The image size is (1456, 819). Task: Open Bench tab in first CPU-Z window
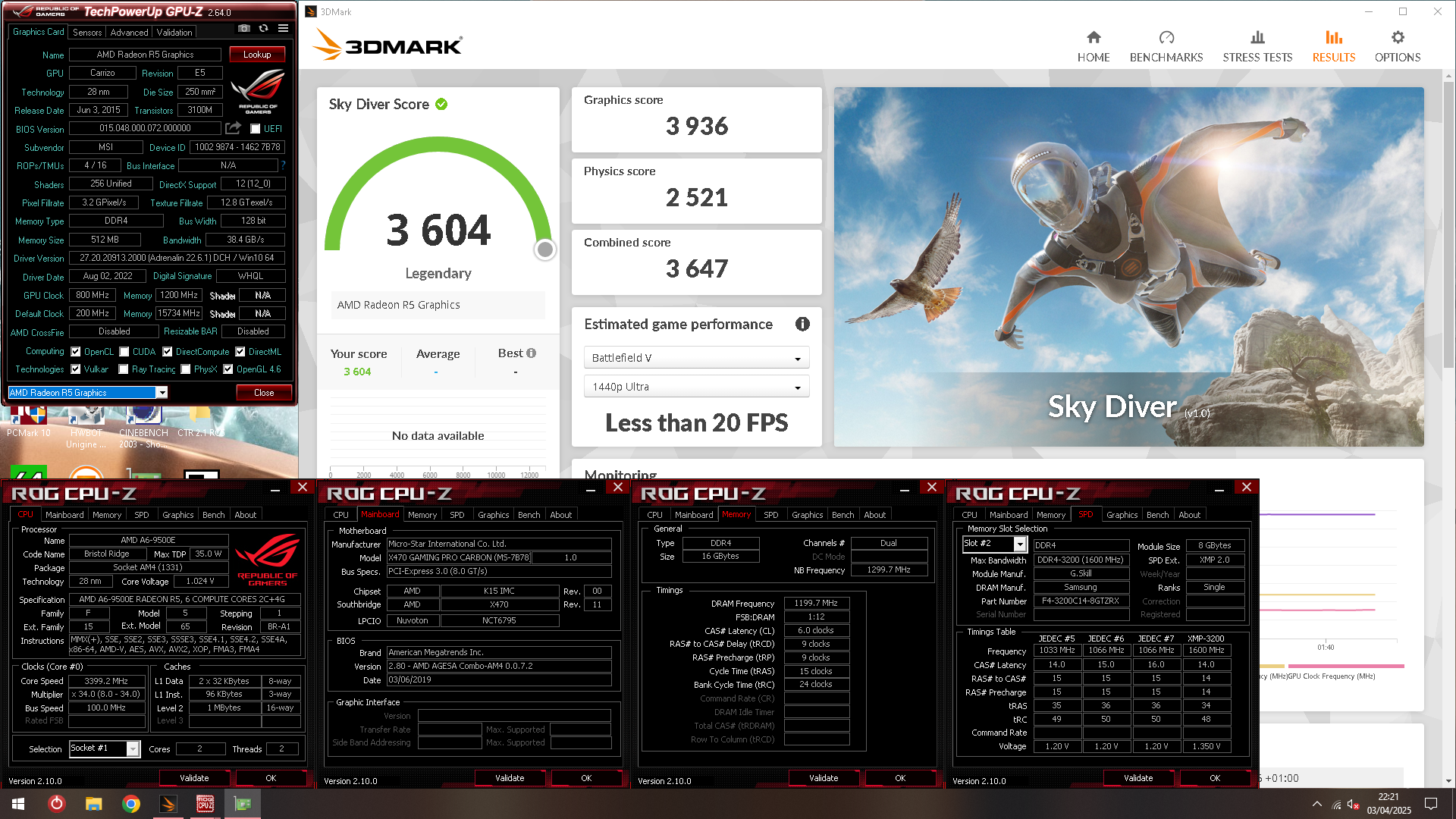[x=213, y=515]
